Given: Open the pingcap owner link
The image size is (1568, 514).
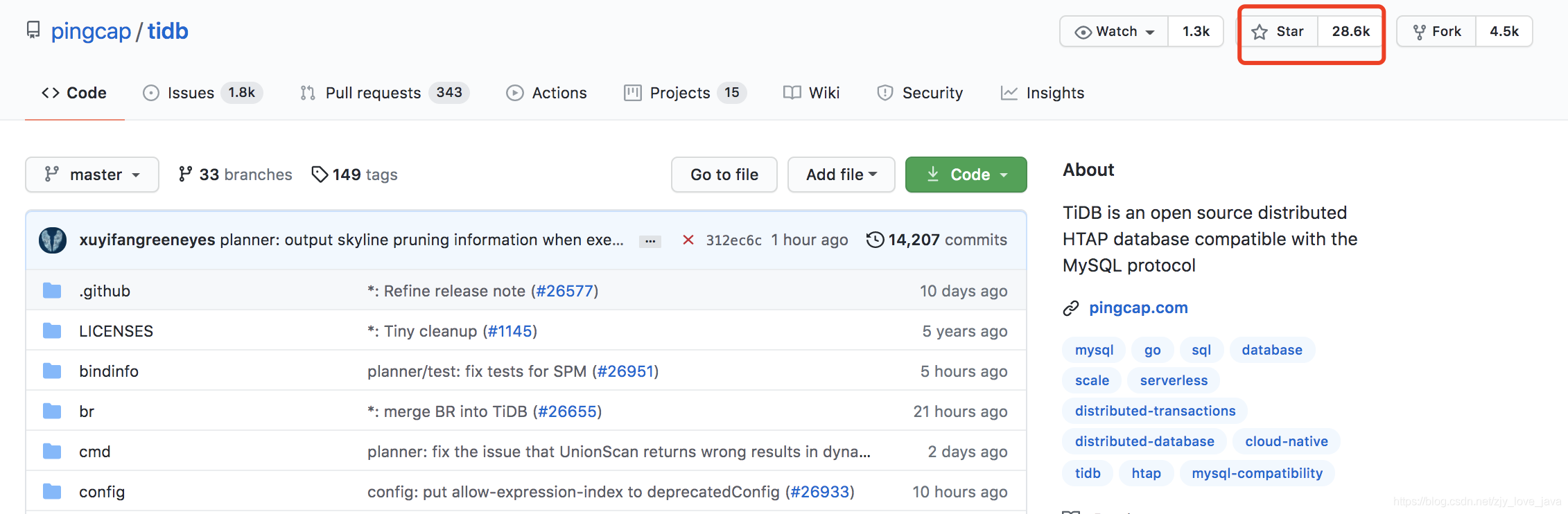Looking at the screenshot, I should tap(91, 31).
